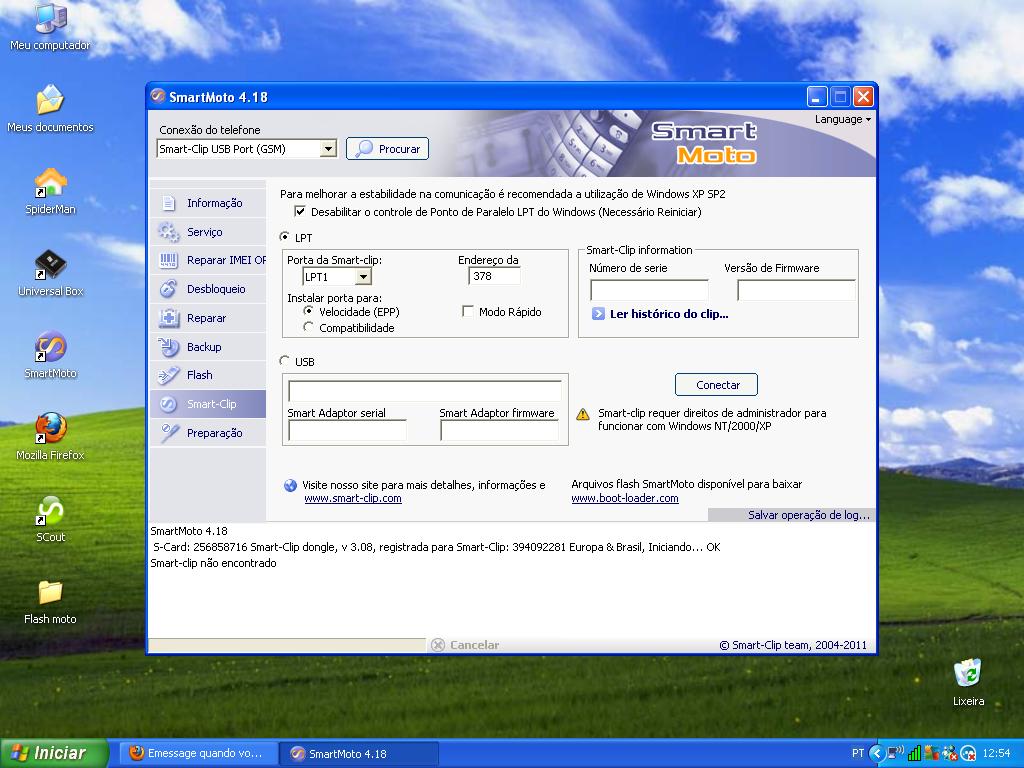Select the Meus documentos desktop icon
The width and height of the screenshot is (1024, 768).
click(50, 109)
